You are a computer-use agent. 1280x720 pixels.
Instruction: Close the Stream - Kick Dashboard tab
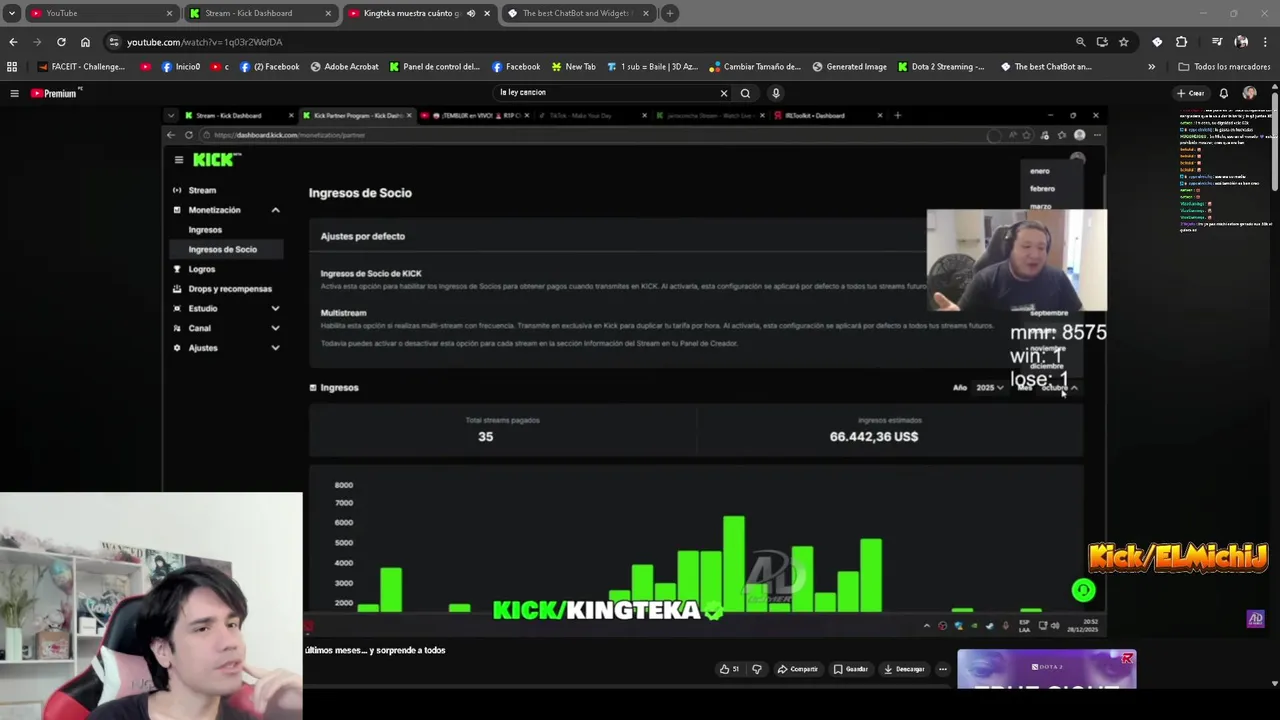click(x=328, y=13)
